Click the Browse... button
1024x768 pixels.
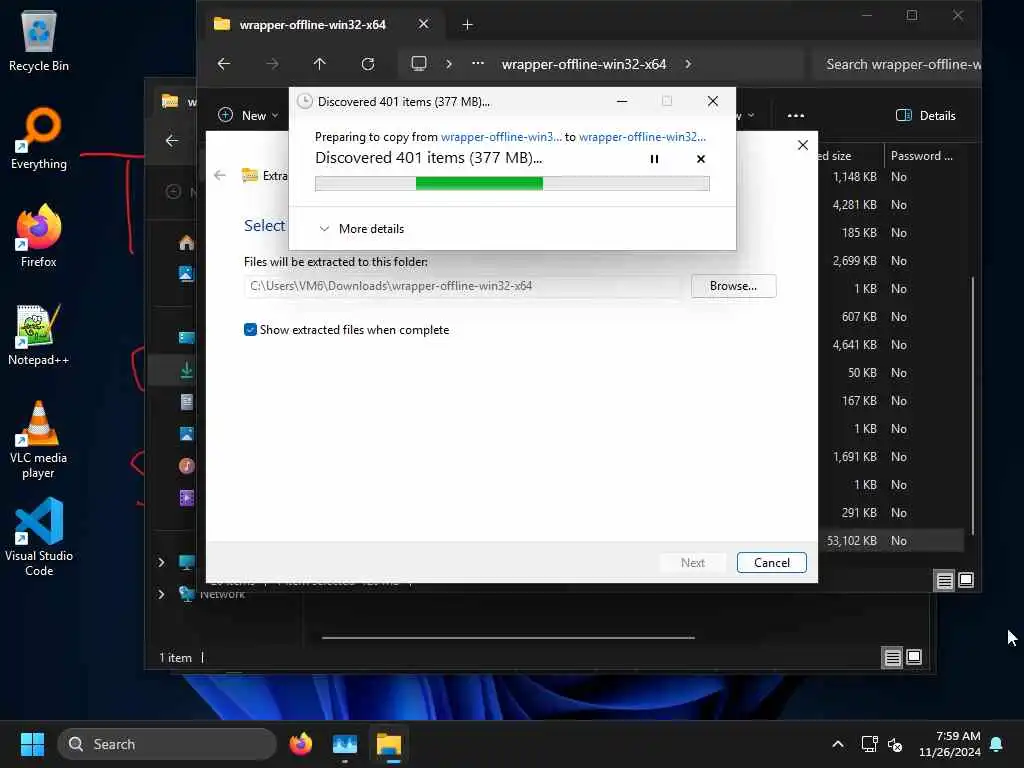pos(733,286)
